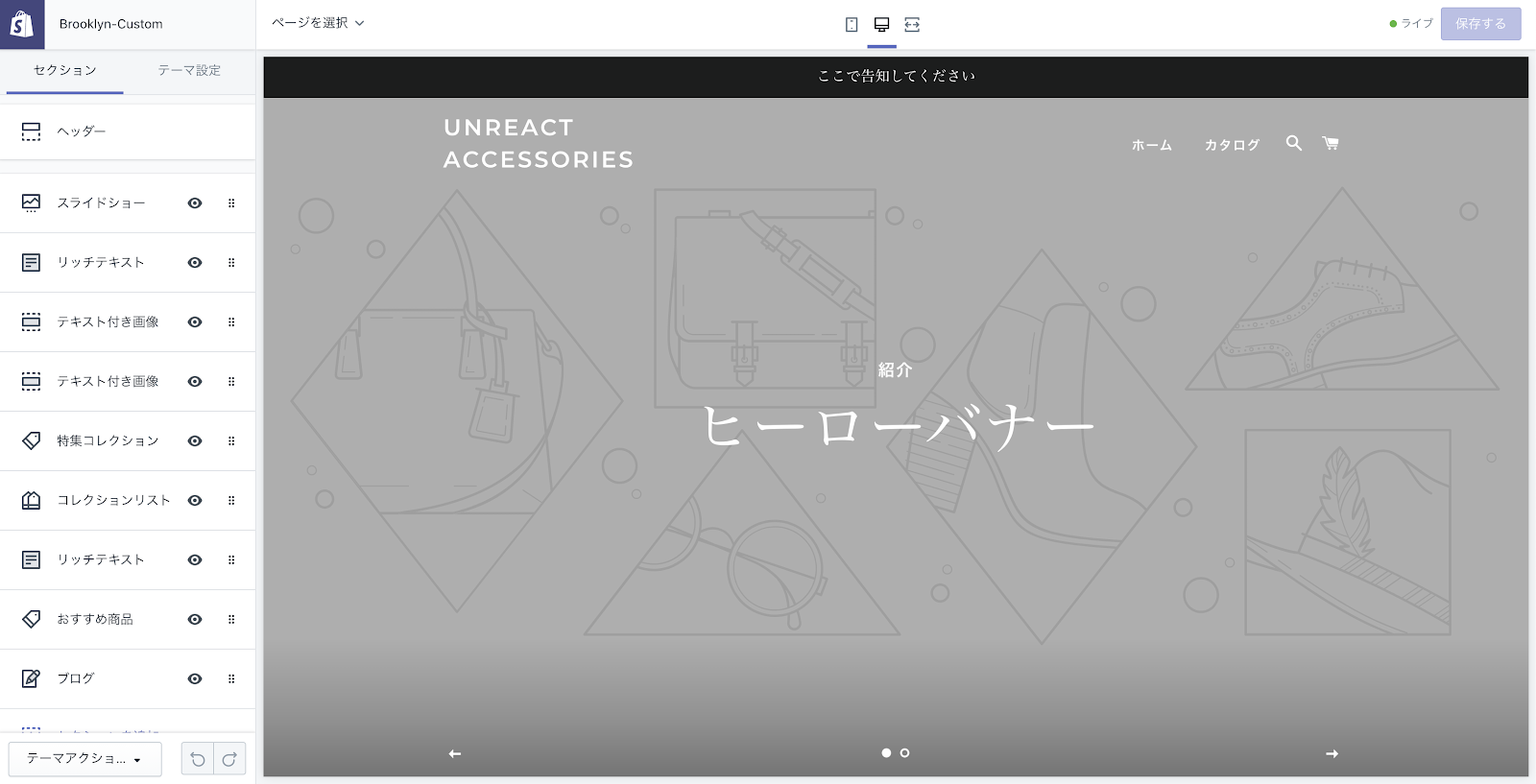The image size is (1536, 784).
Task: Switch to the テーマ設定 tab
Action: [189, 71]
